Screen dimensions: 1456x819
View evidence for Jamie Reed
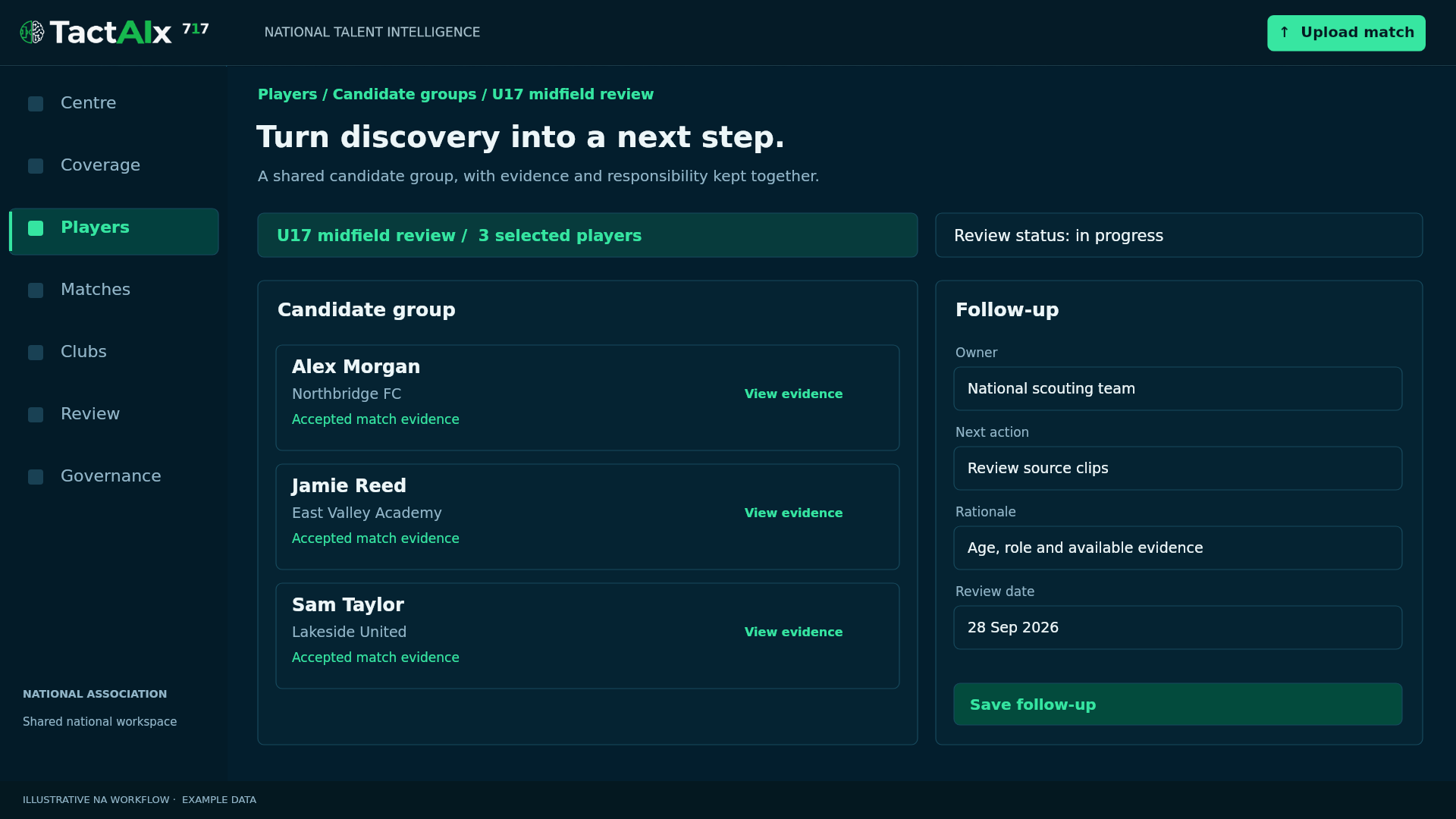[793, 513]
